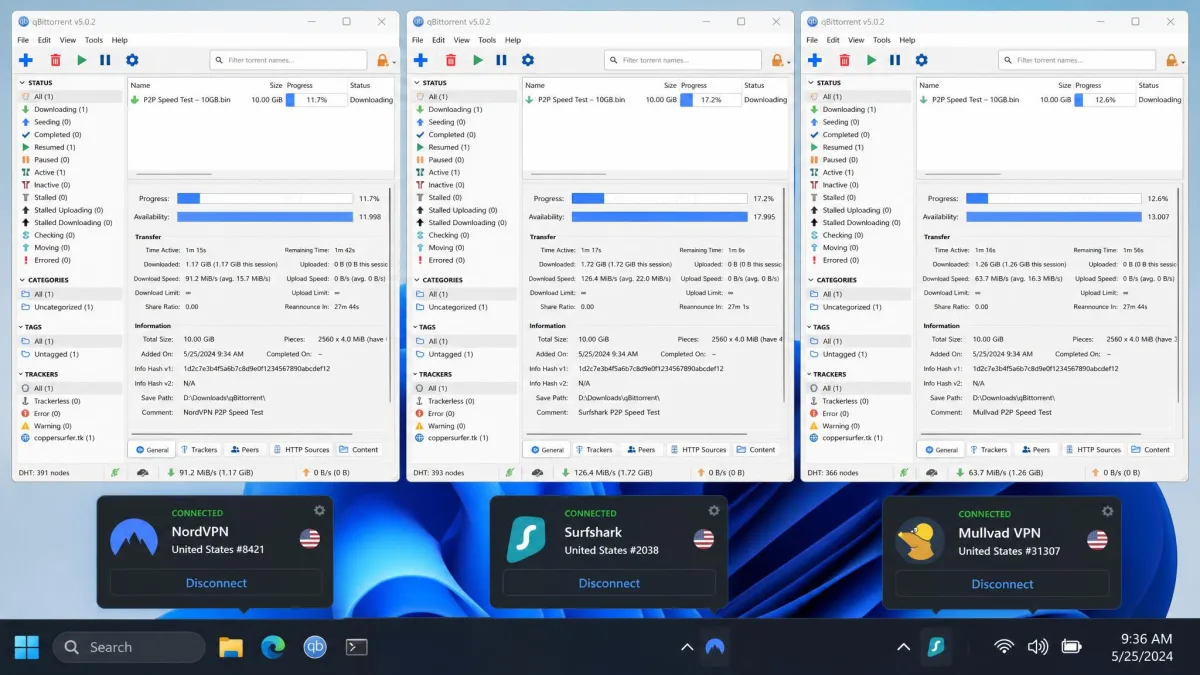The image size is (1200, 675).
Task: Click US flag in Mullvad VPN panel
Action: pos(1098,540)
